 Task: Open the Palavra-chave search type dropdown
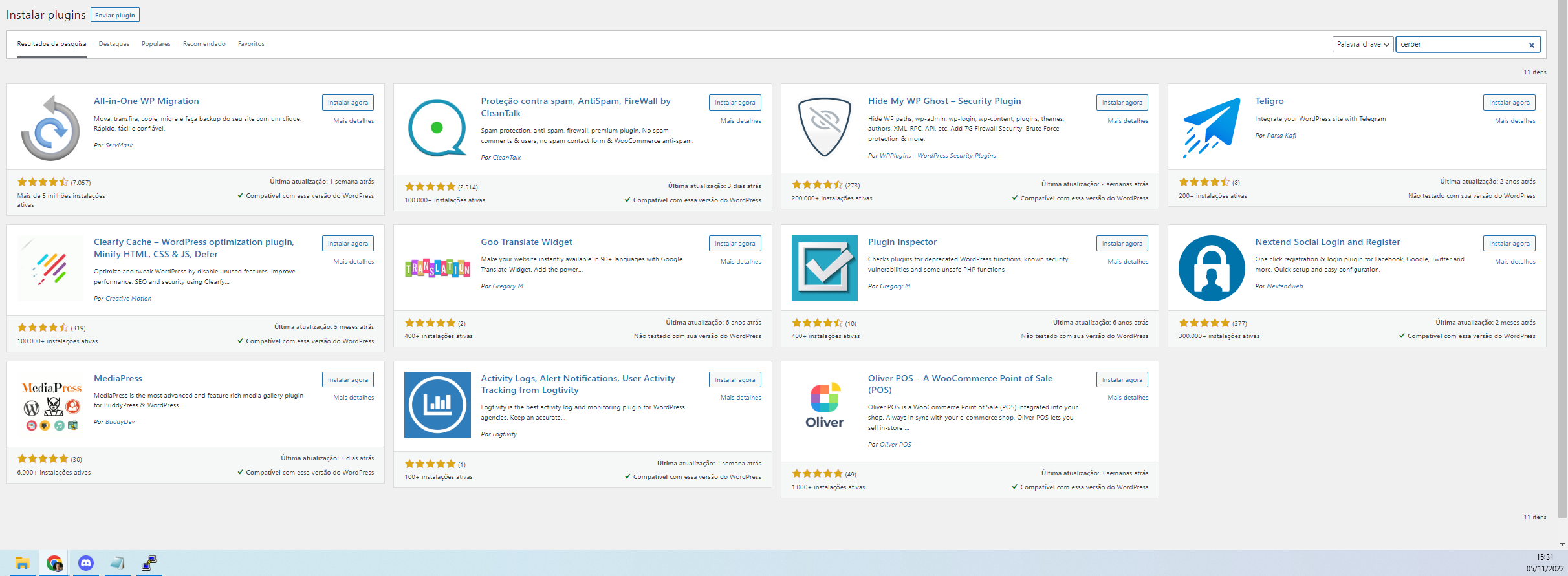[x=1362, y=44]
